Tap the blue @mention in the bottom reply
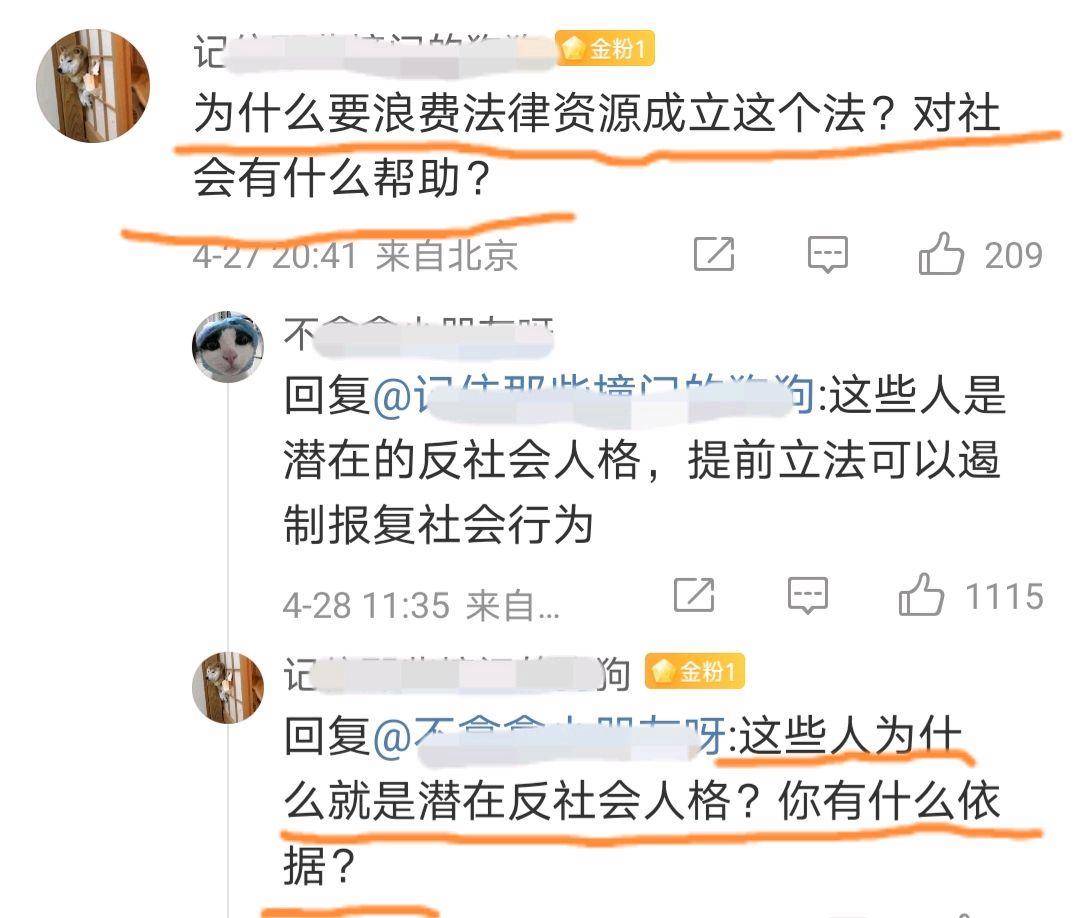 [x=549, y=737]
